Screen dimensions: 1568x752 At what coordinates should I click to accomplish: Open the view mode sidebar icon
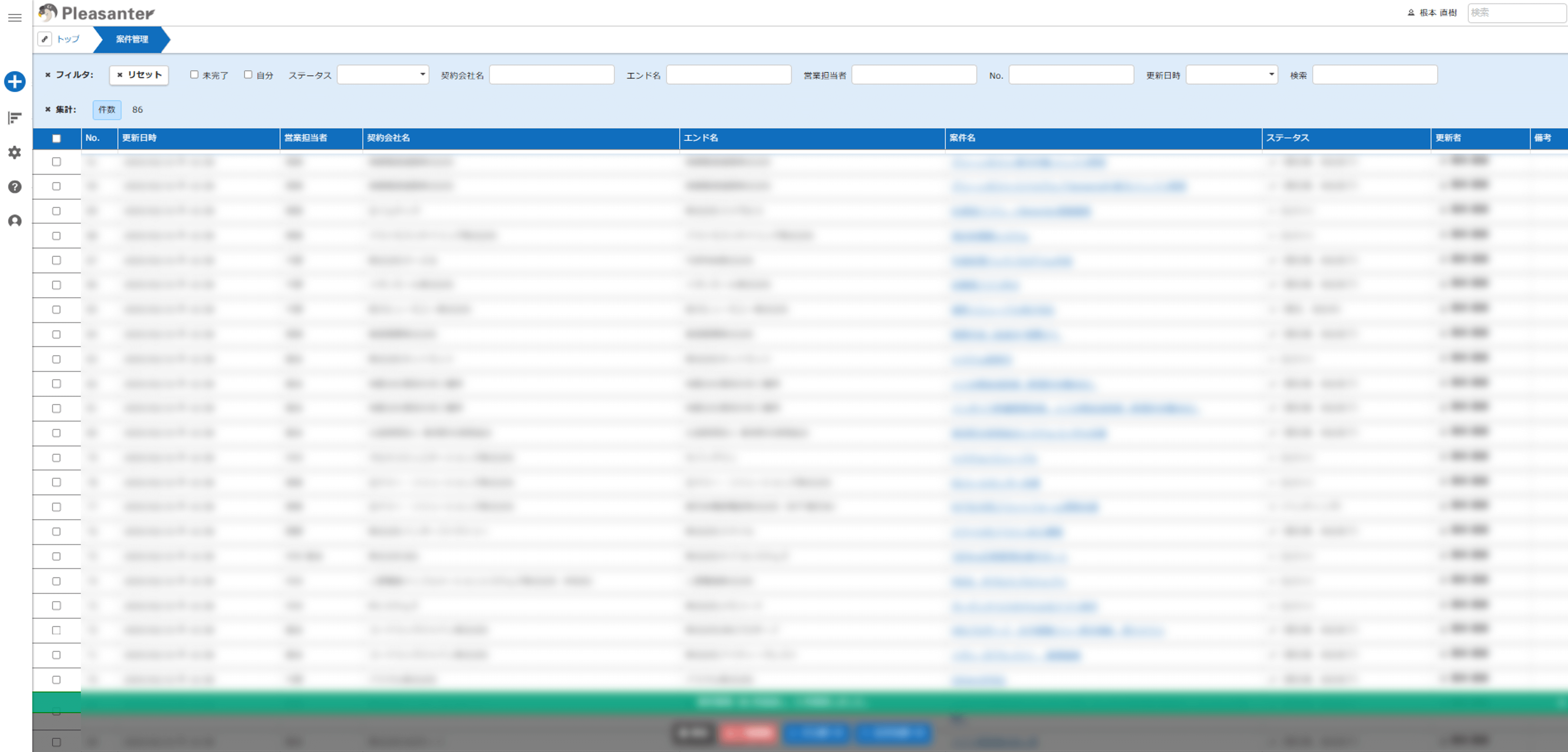[14, 118]
